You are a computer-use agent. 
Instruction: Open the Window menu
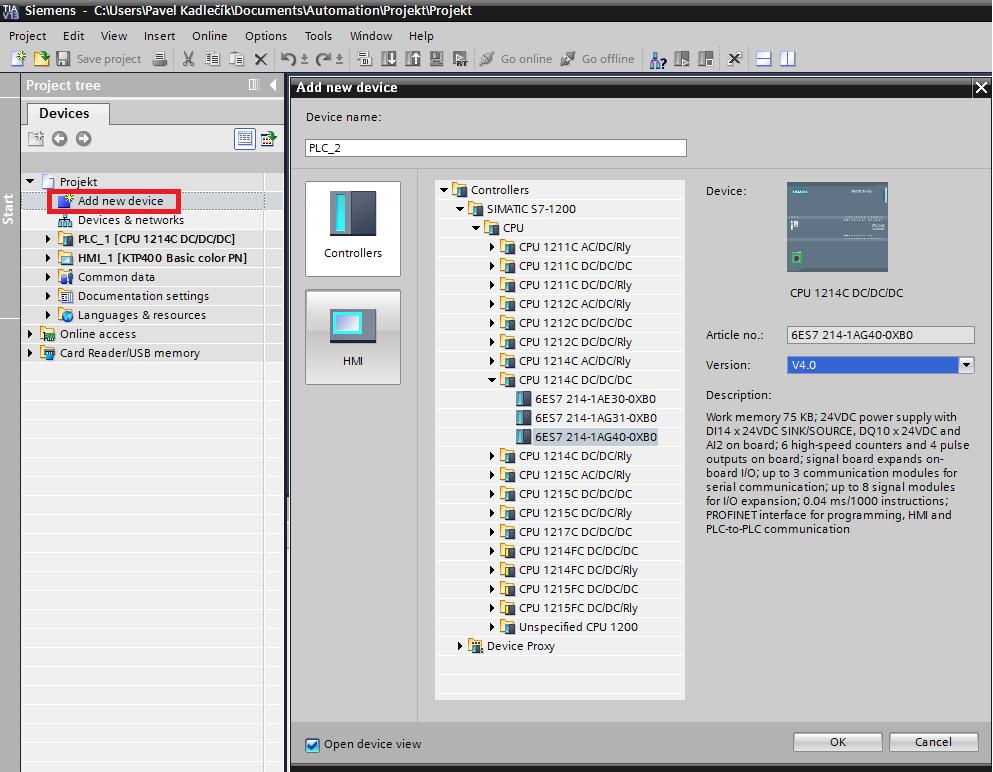click(x=370, y=36)
